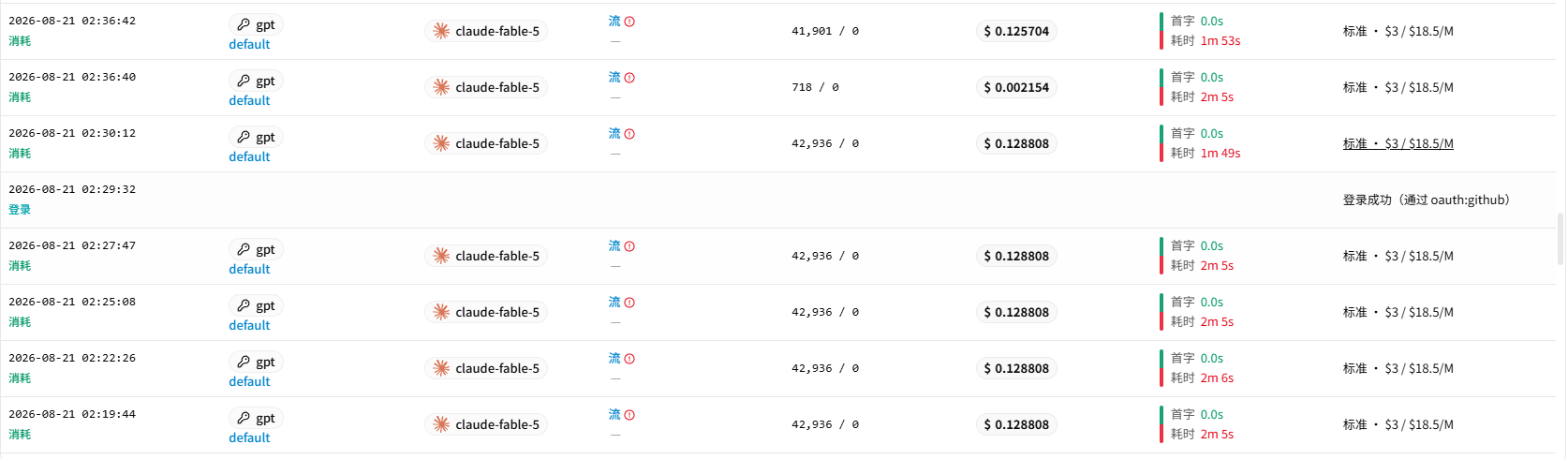
Task: Click the starburst model icon in 02:36:42 row
Action: 441,31
